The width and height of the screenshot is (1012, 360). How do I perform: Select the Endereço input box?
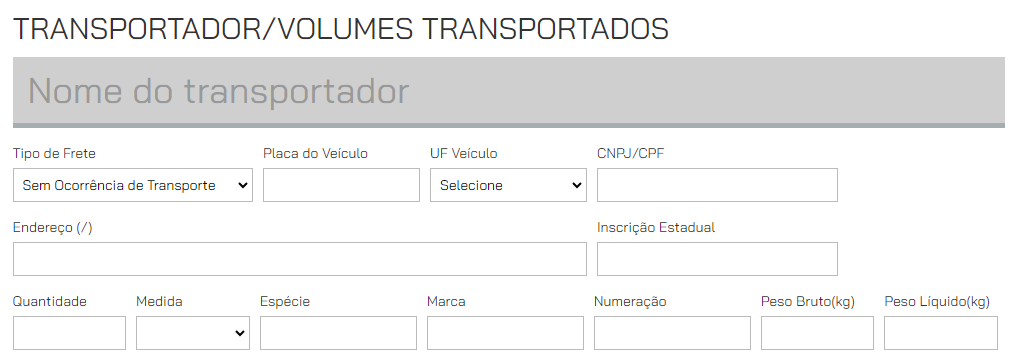(x=299, y=259)
